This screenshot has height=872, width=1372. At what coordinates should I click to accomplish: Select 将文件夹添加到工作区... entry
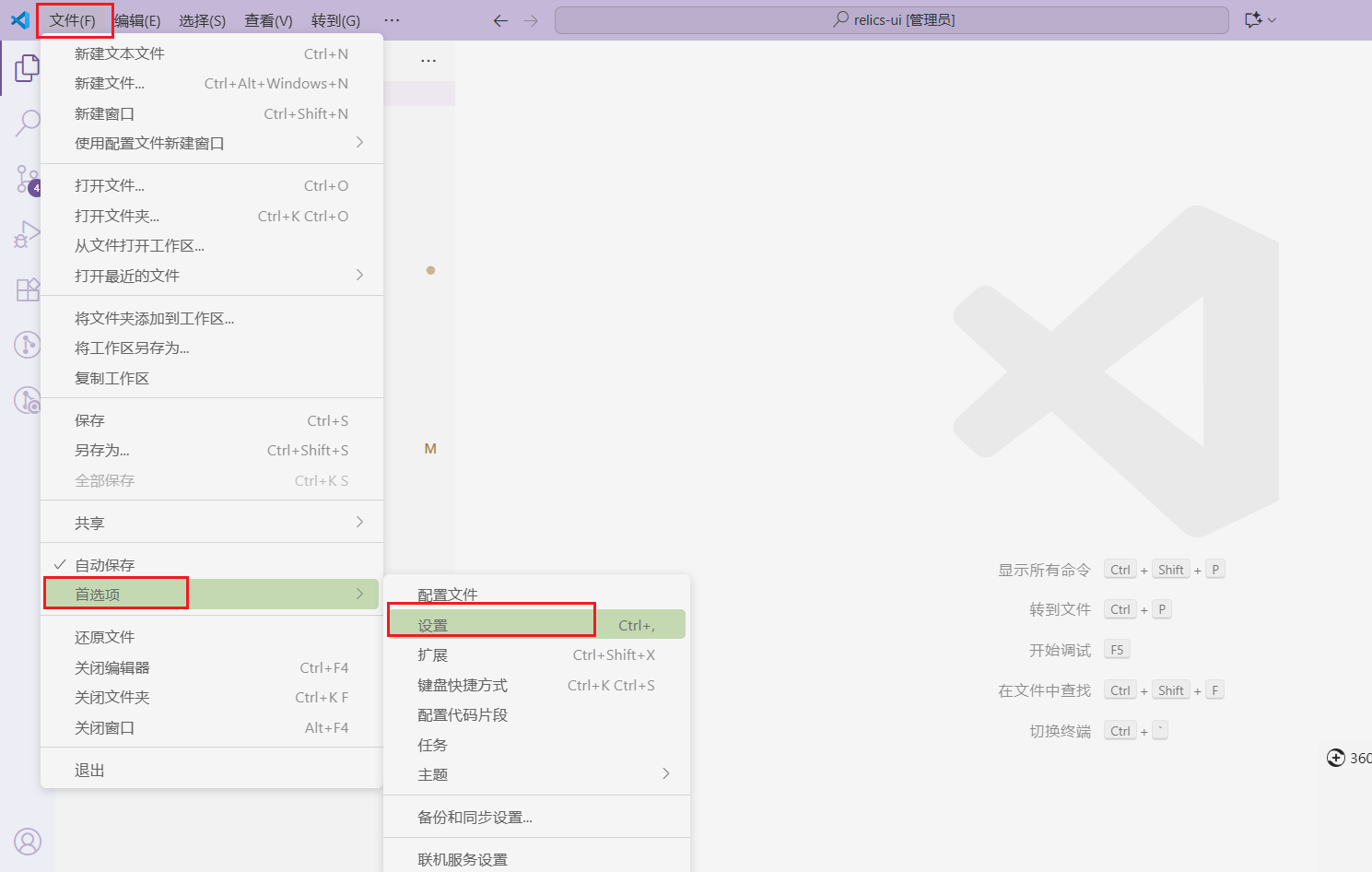[x=212, y=318]
